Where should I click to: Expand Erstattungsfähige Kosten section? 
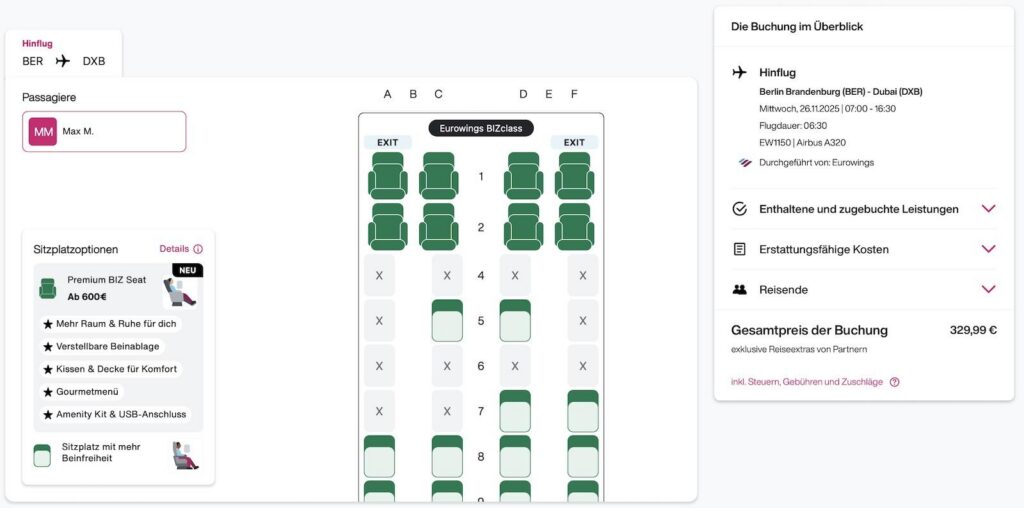864,249
